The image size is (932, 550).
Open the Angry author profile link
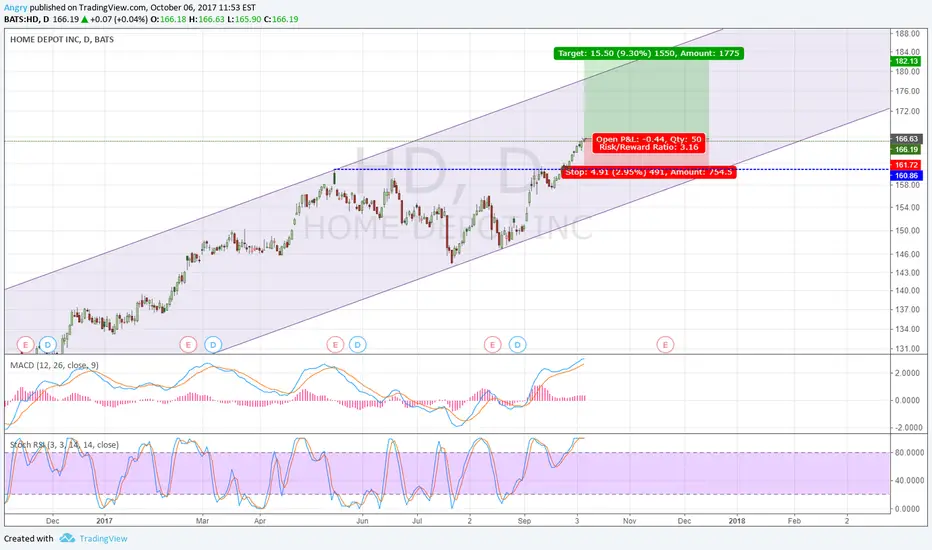coord(15,8)
